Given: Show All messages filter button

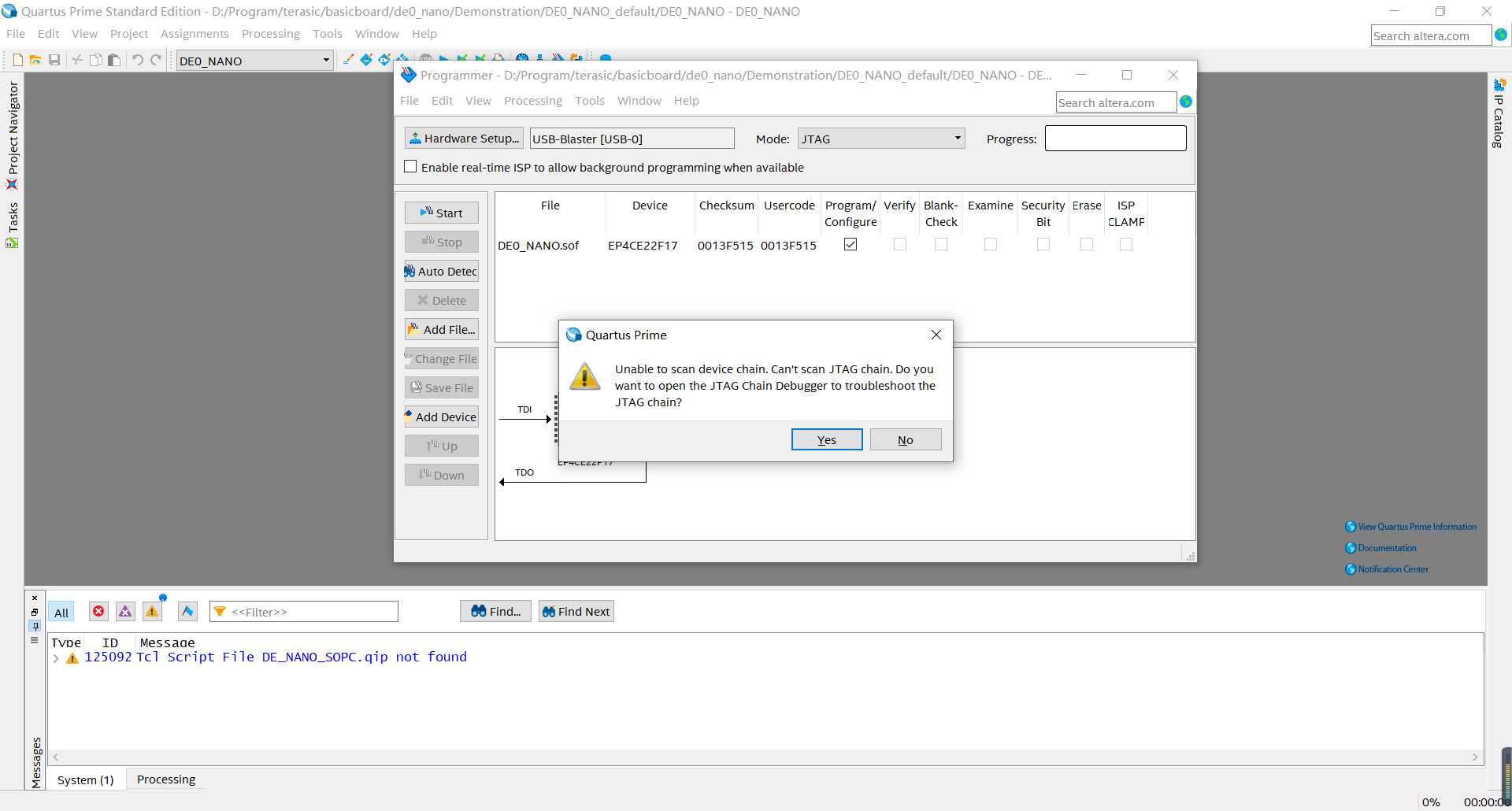Looking at the screenshot, I should pyautogui.click(x=61, y=612).
